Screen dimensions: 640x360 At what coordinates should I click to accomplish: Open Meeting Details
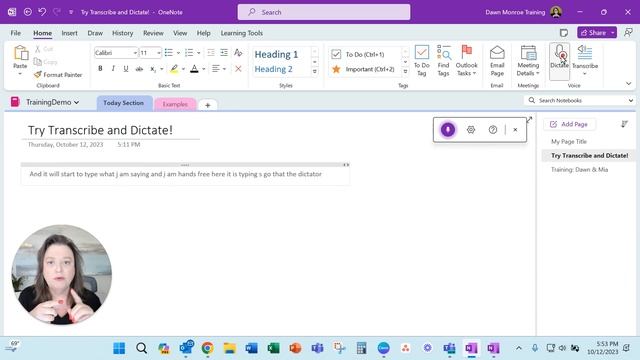point(528,60)
